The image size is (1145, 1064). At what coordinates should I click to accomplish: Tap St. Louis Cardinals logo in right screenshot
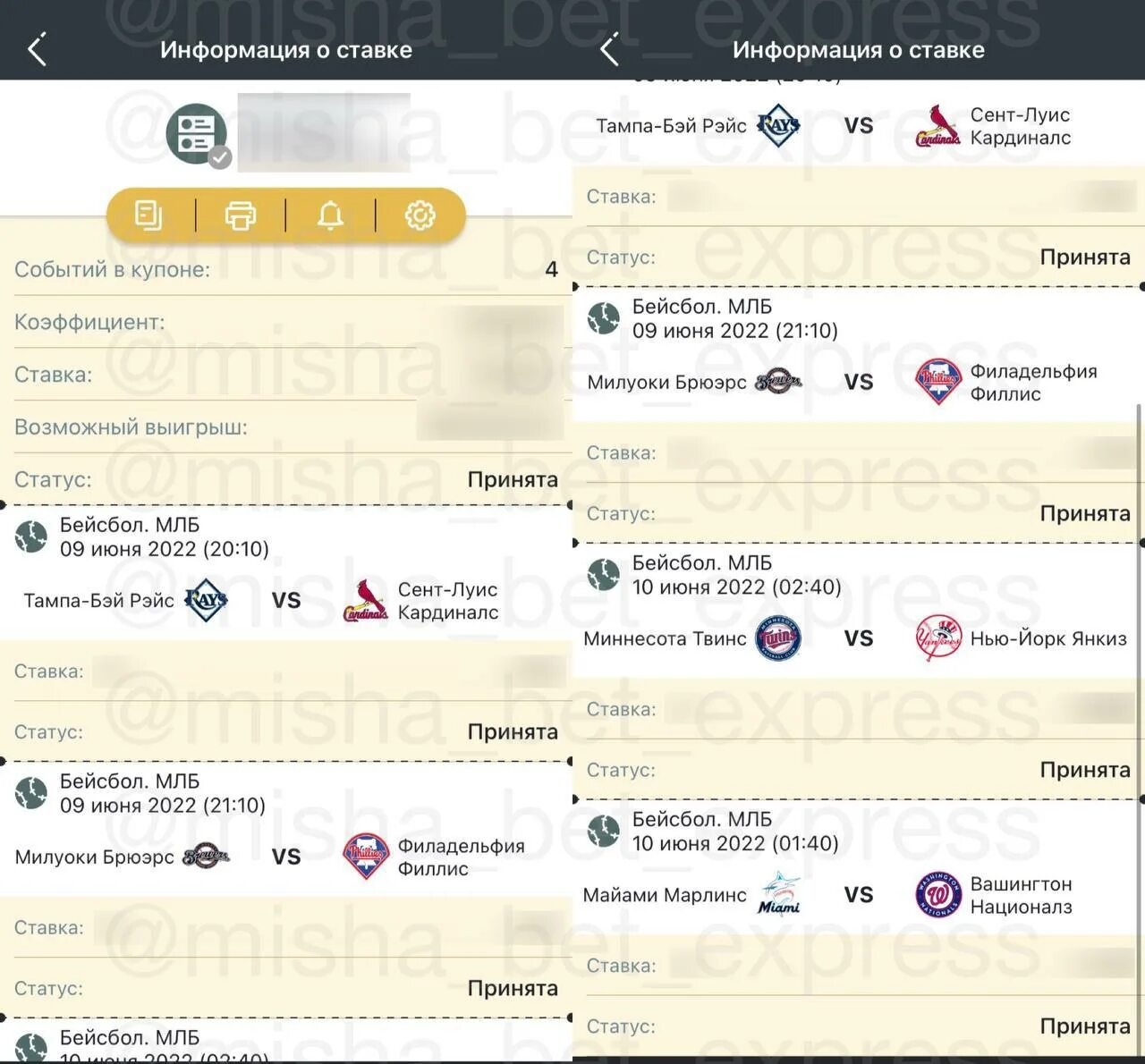click(937, 126)
